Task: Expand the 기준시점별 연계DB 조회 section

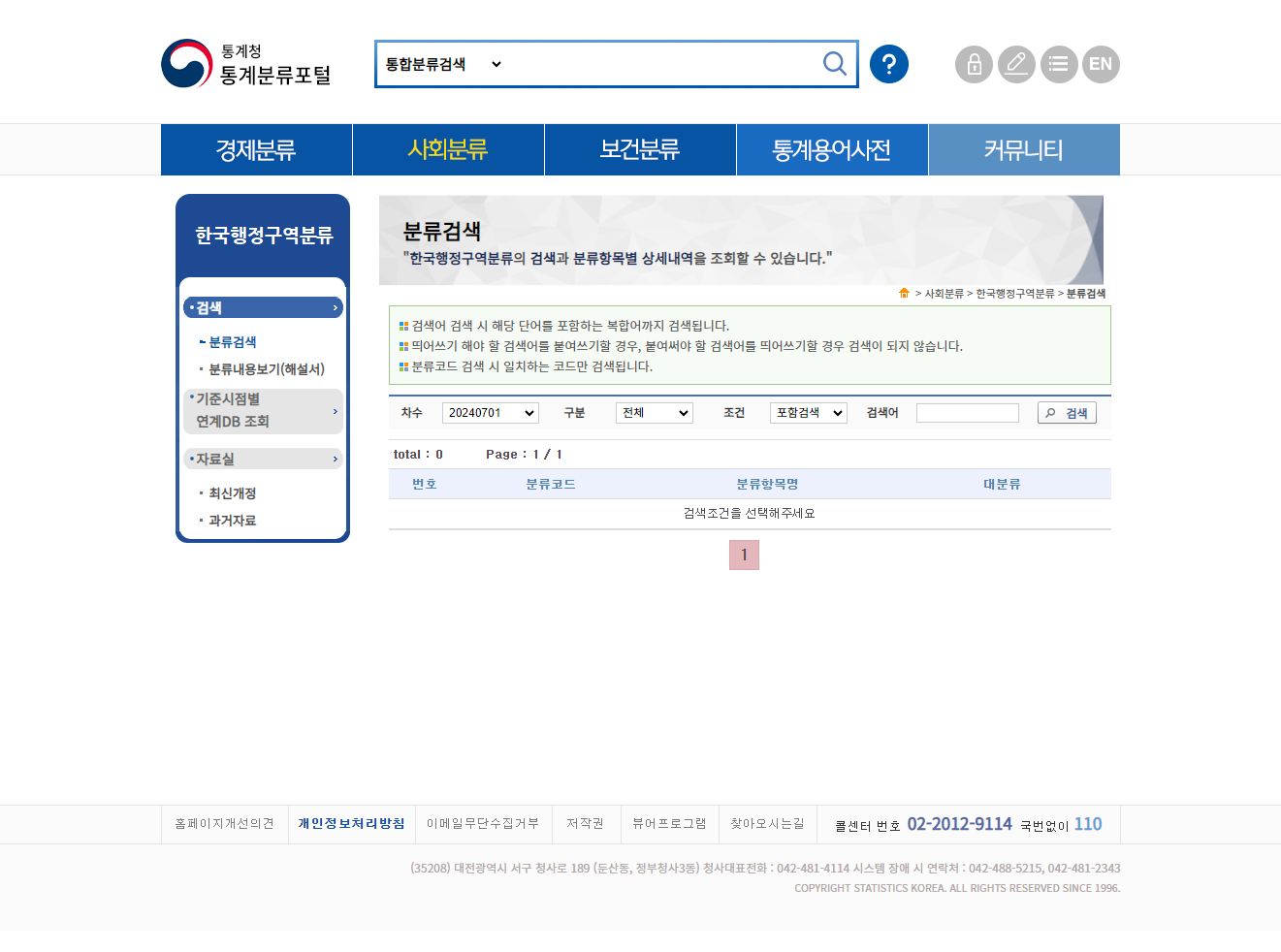Action: point(263,411)
